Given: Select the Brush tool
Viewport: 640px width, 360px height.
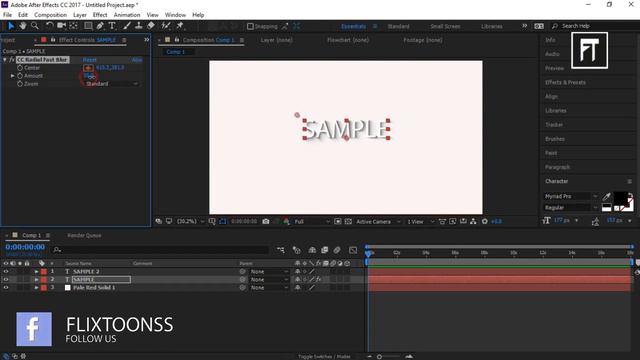Looking at the screenshot, I should (x=127, y=26).
